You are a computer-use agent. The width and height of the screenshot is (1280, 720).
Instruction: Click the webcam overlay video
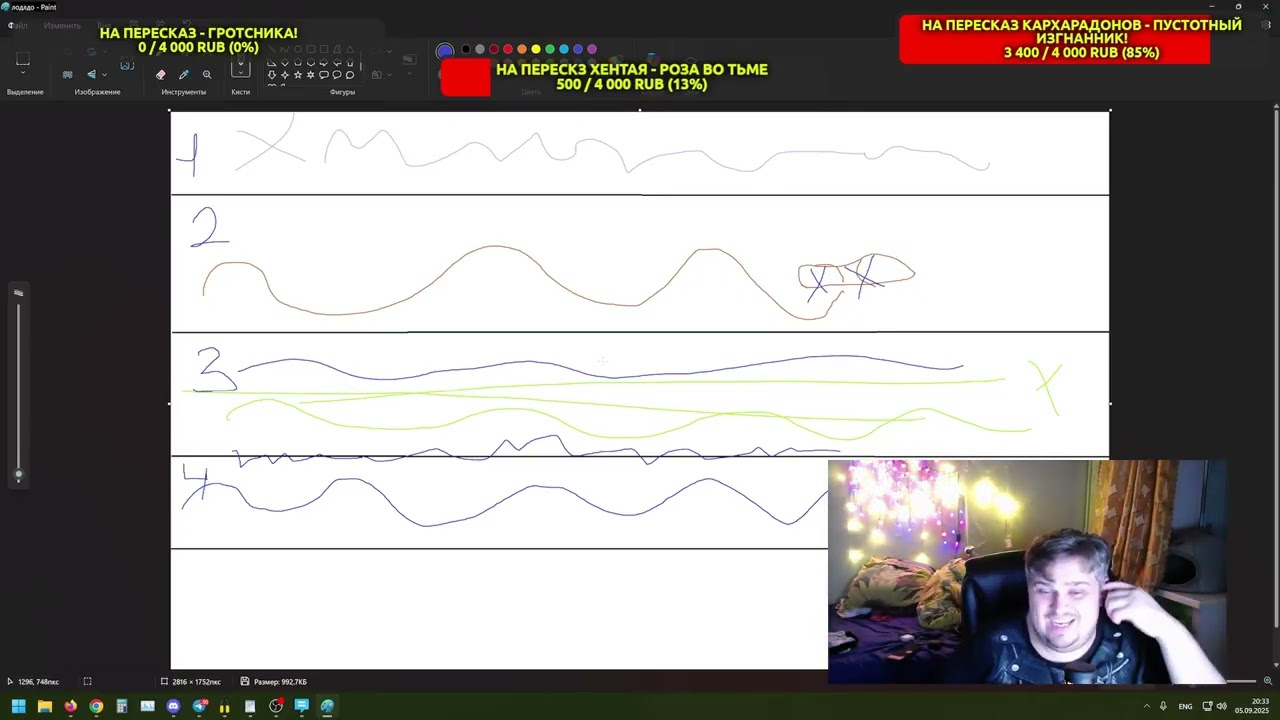[1027, 572]
